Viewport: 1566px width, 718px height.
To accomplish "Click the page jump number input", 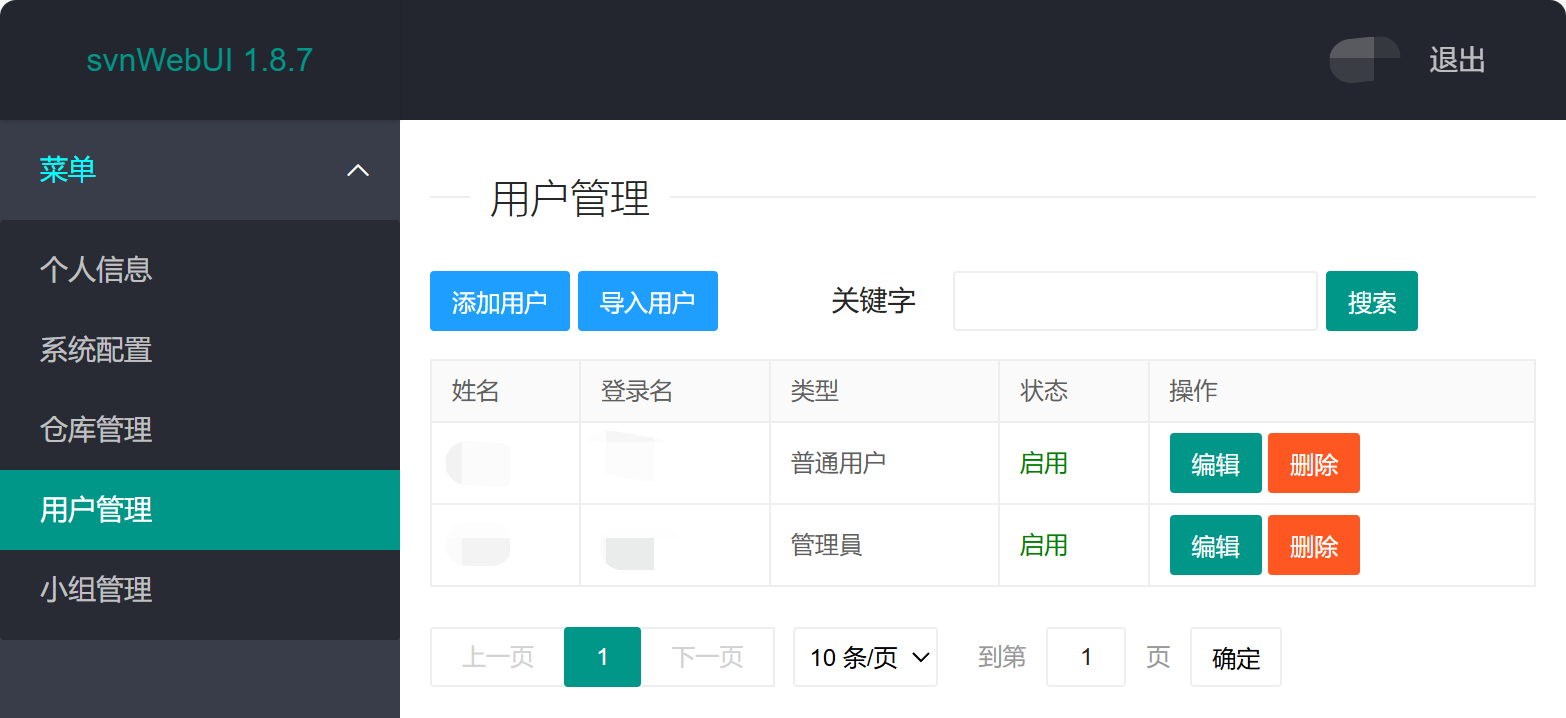I will pyautogui.click(x=1085, y=657).
